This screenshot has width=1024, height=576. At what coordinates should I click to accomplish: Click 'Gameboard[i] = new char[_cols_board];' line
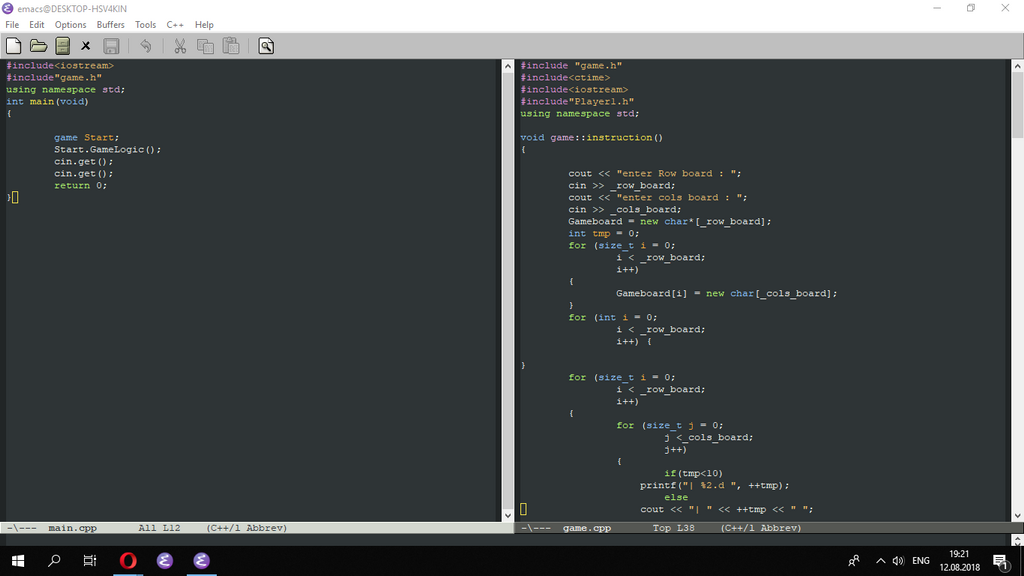tap(726, 294)
